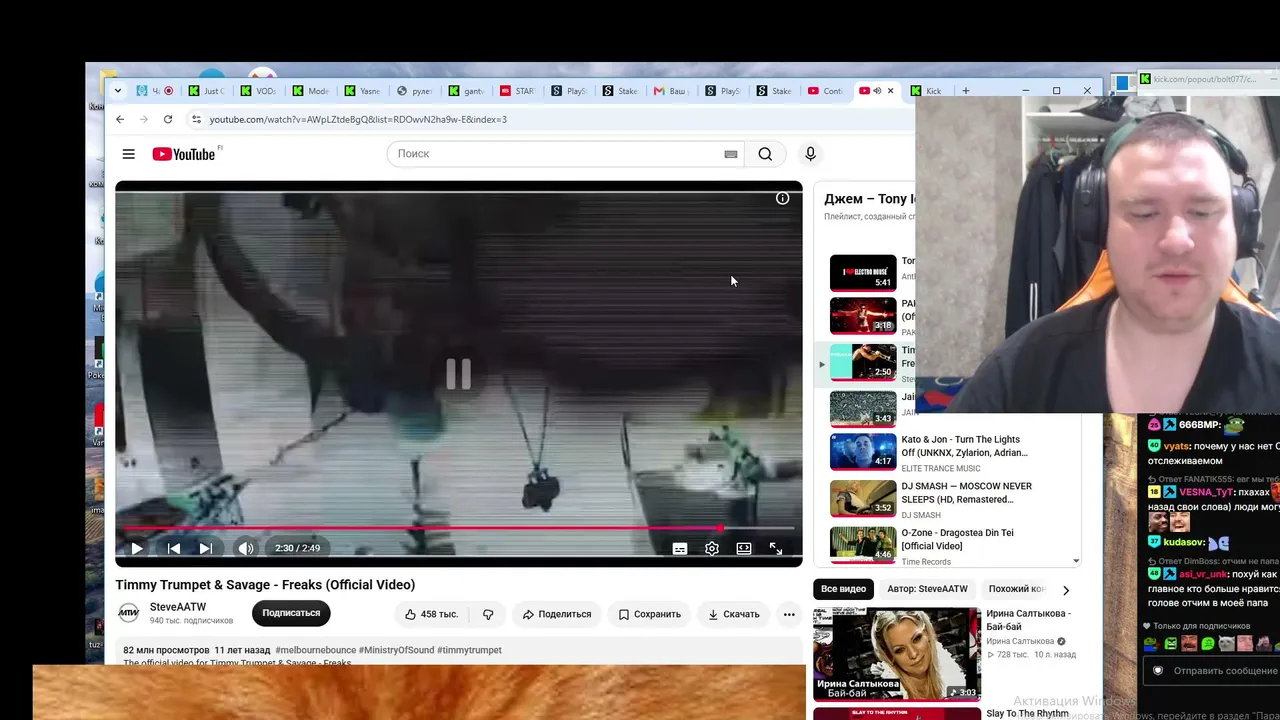Start voice search with the microphone icon
1280x720 pixels.
tap(810, 154)
